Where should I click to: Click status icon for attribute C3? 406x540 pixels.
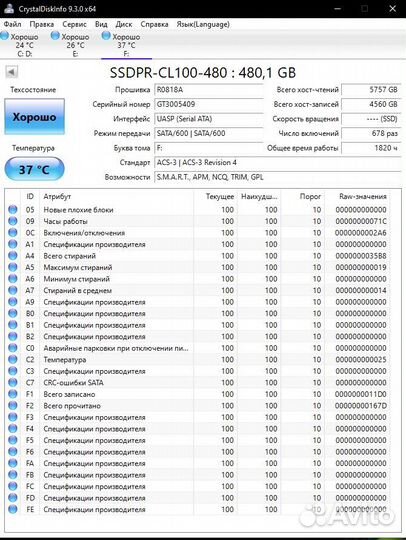[13, 371]
